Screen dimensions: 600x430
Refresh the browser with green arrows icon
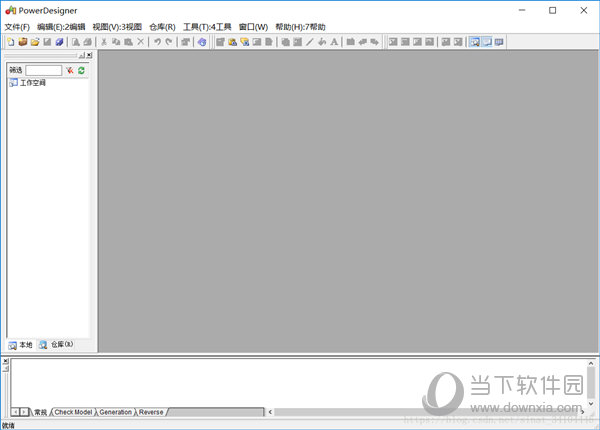(x=81, y=70)
